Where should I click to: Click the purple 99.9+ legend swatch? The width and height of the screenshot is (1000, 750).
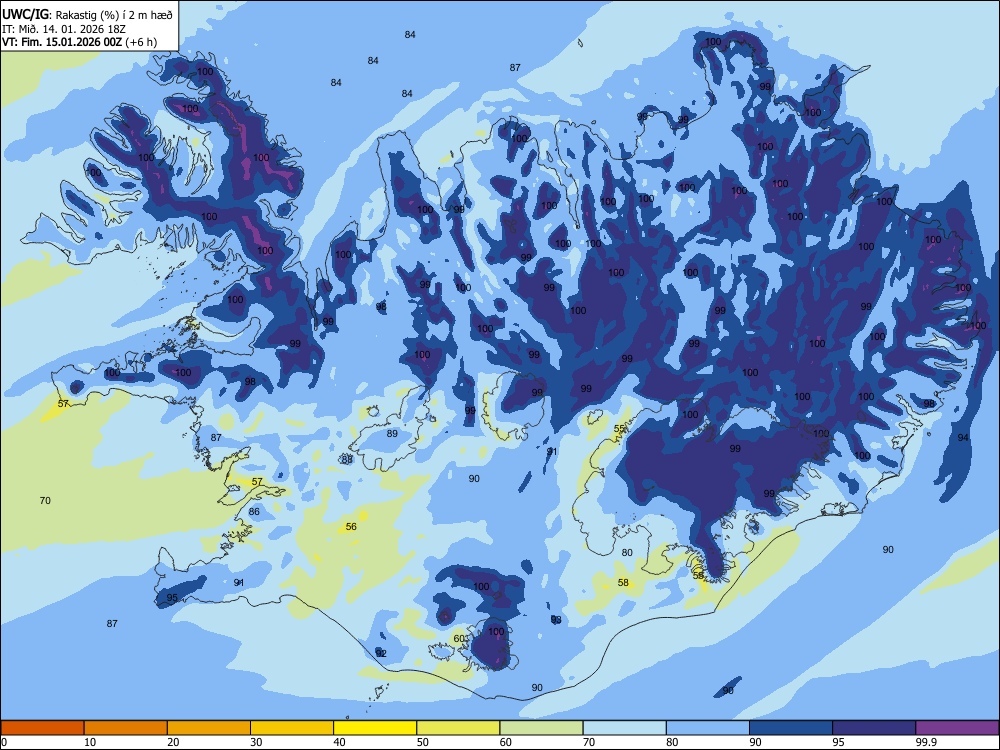pyautogui.click(x=957, y=728)
